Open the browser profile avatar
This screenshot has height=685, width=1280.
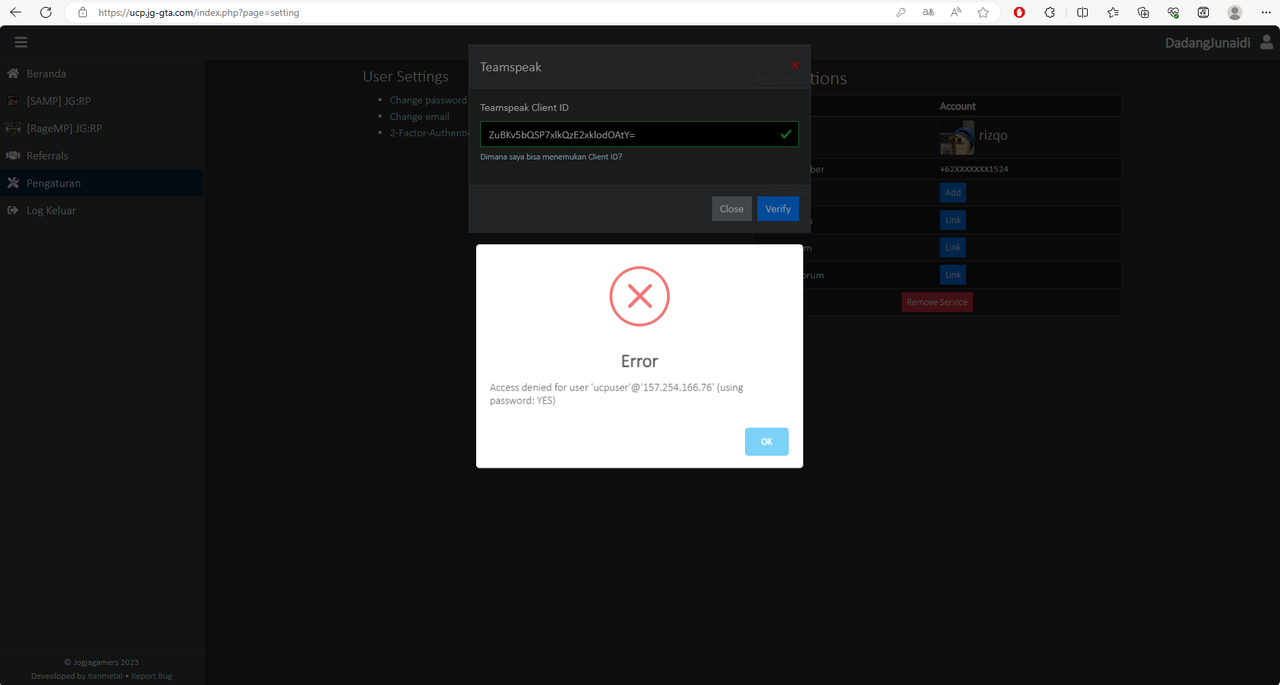coord(1235,13)
